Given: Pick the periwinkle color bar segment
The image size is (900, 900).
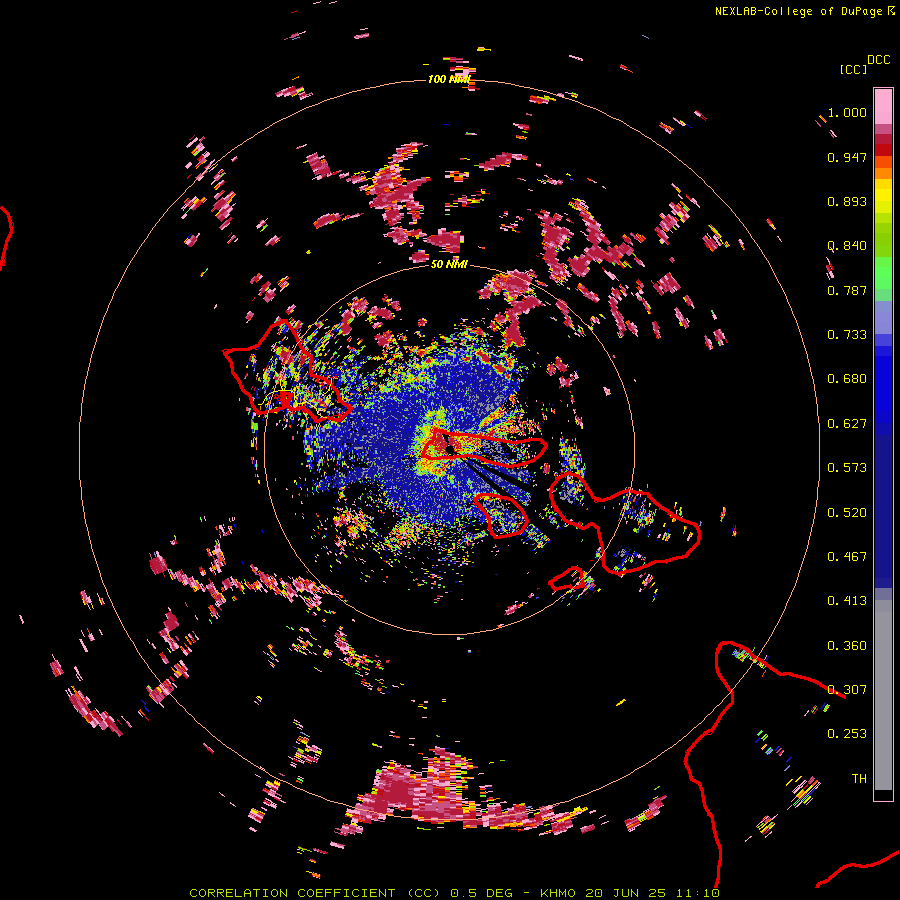Looking at the screenshot, I should [883, 317].
